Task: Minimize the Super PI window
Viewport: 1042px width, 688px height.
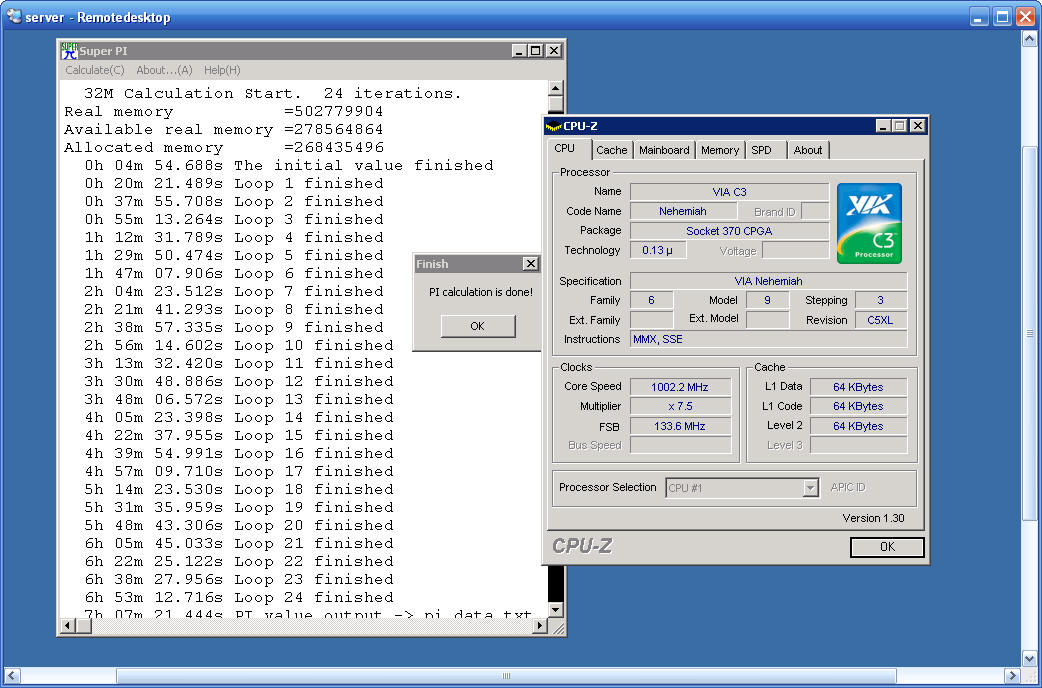Action: click(x=519, y=51)
